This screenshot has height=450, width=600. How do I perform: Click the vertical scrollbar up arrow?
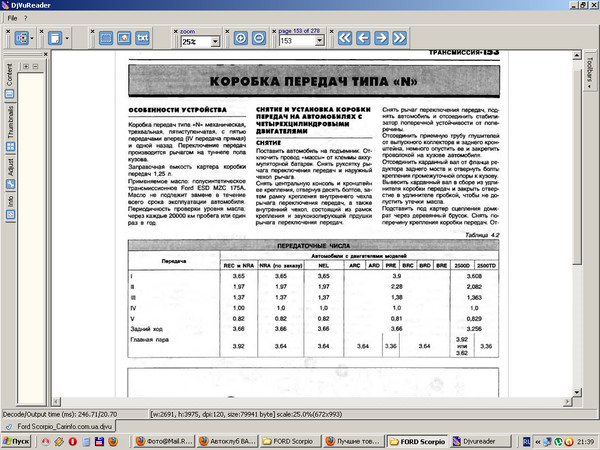[577, 56]
